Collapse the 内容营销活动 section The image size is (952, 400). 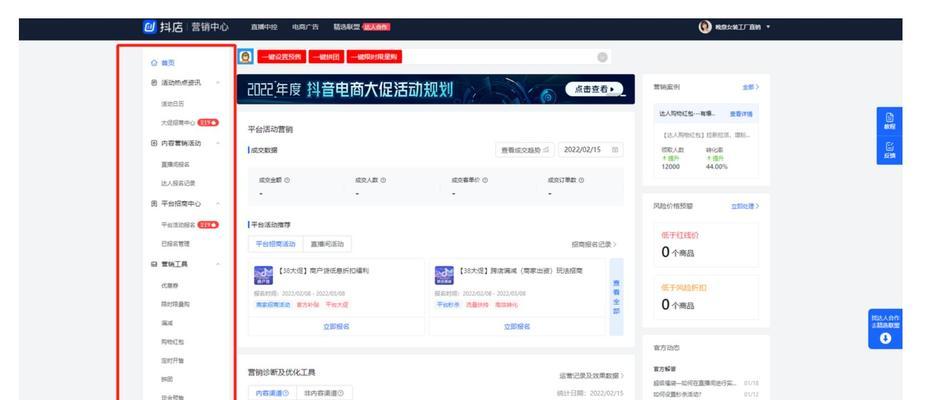point(218,143)
